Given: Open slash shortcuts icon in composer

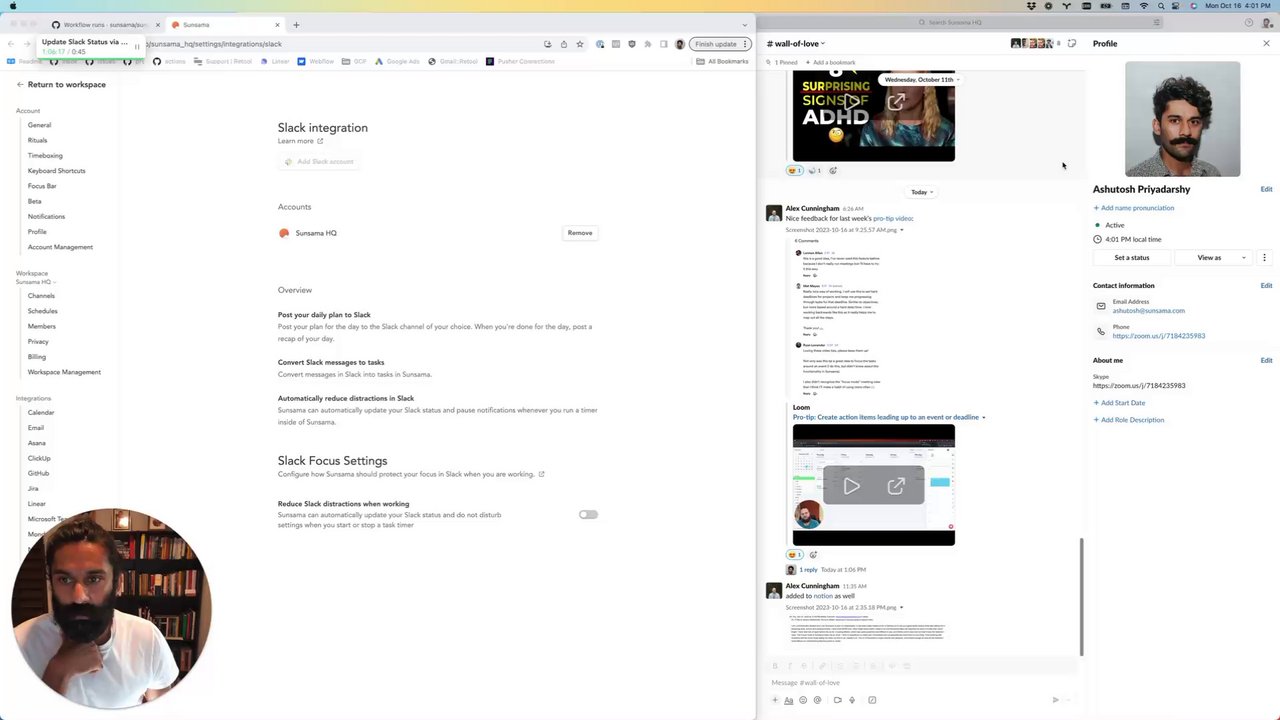Looking at the screenshot, I should tap(872, 700).
